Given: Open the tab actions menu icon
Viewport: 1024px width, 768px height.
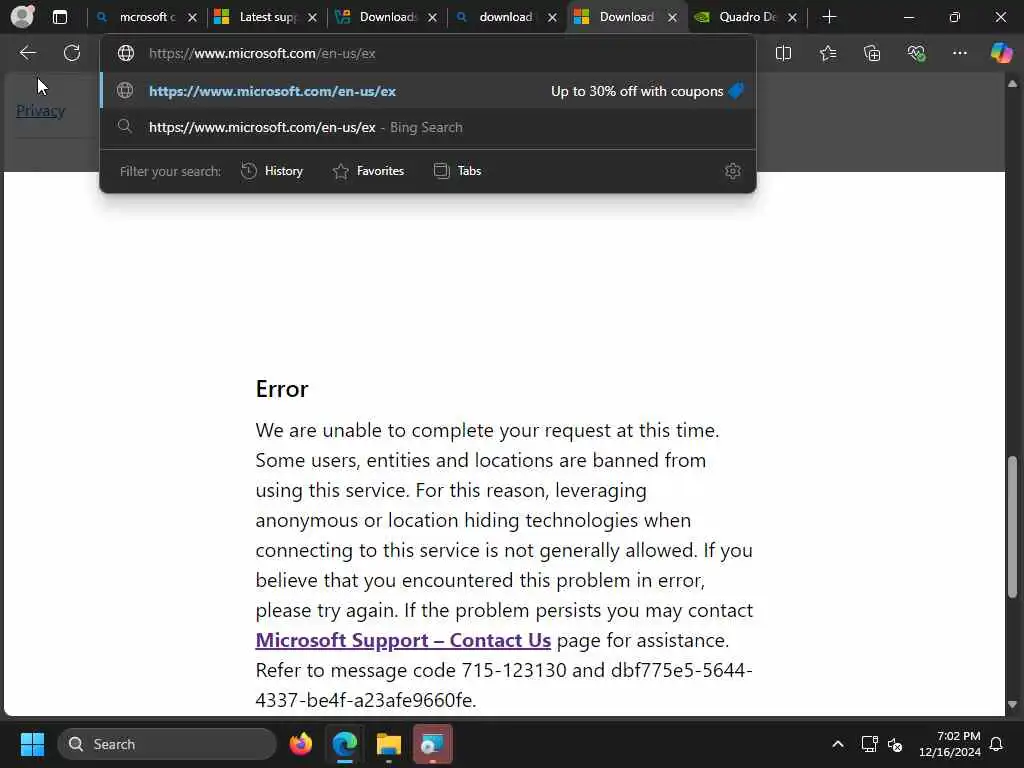Looking at the screenshot, I should click(60, 17).
